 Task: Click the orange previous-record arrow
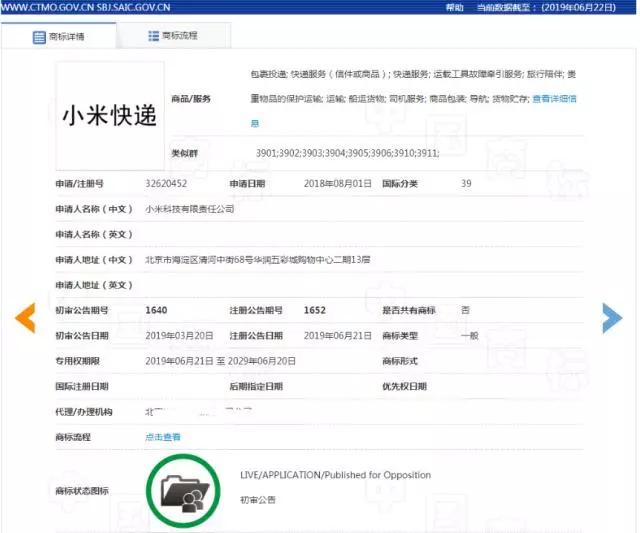(x=25, y=318)
